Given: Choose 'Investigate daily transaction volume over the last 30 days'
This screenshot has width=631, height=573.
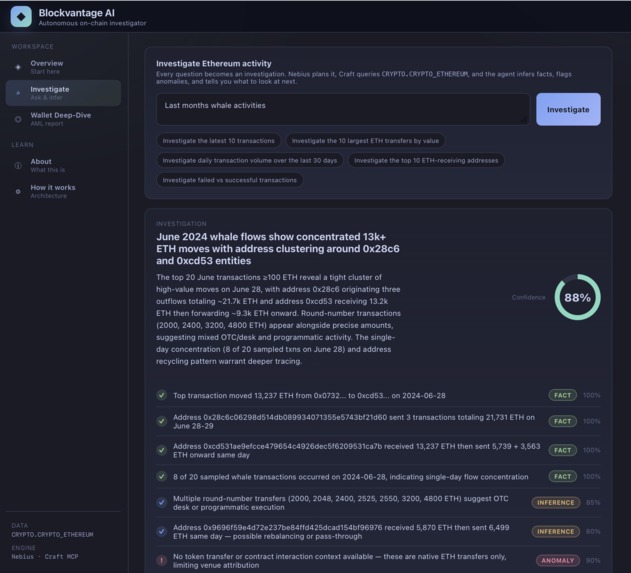Looking at the screenshot, I should [250, 160].
